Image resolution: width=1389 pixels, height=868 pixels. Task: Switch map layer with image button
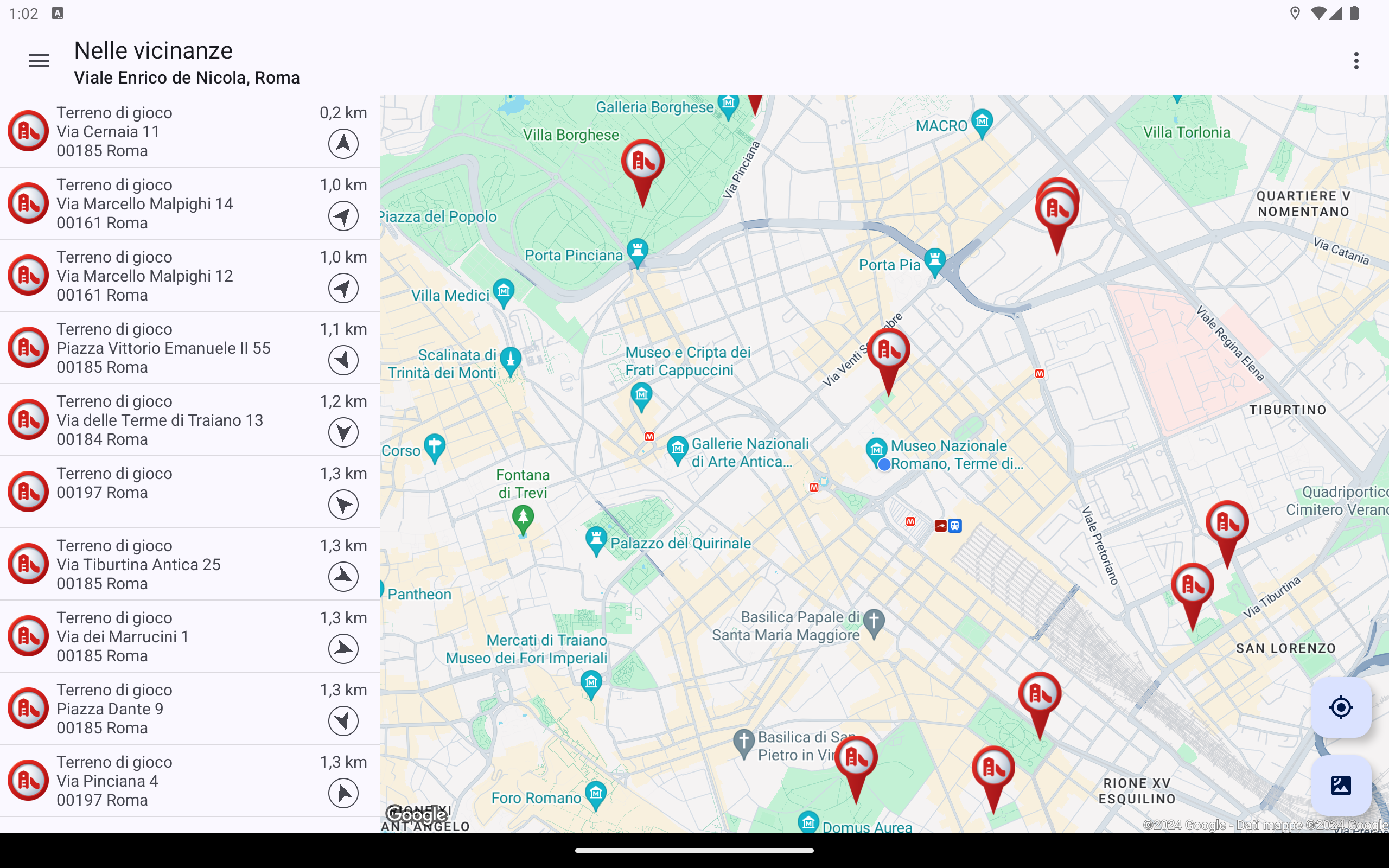(1340, 785)
